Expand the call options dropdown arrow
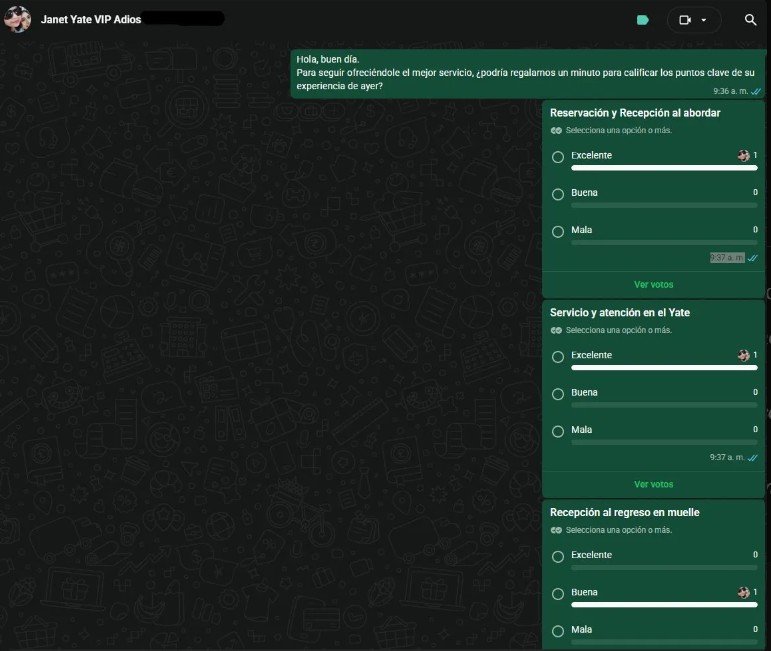This screenshot has width=771, height=651. tap(704, 20)
